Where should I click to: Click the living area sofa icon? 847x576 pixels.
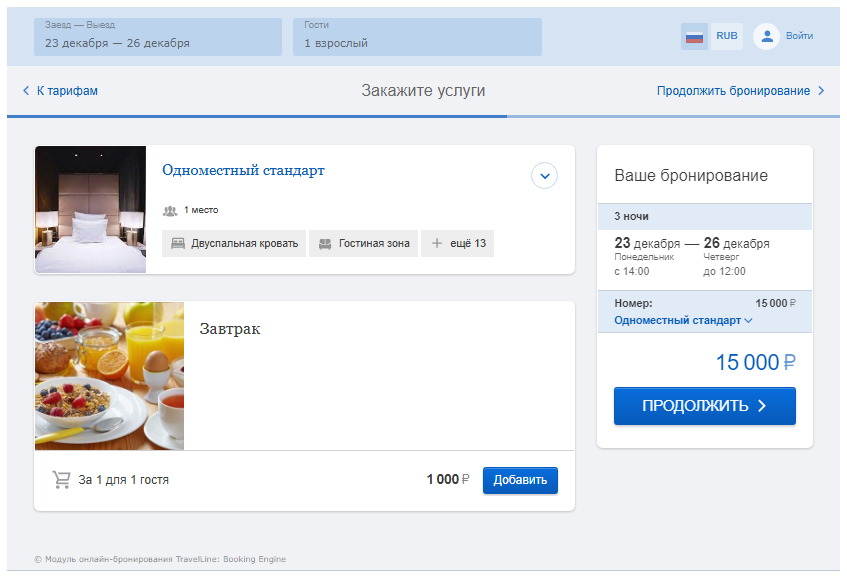tap(325, 244)
